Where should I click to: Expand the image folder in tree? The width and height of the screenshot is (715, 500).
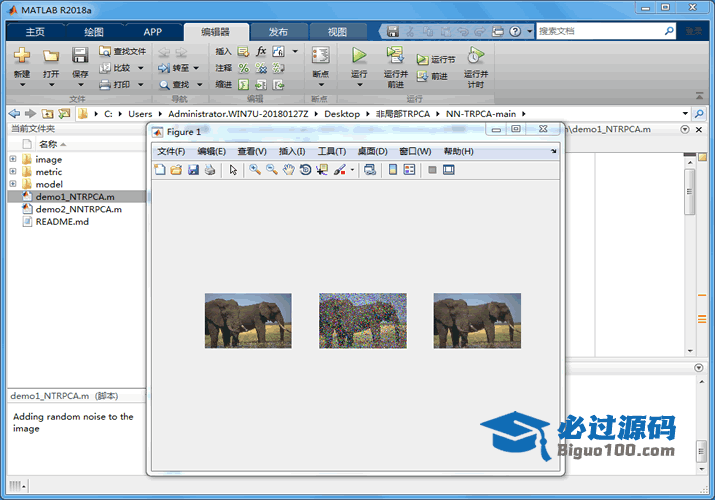click(x=13, y=159)
